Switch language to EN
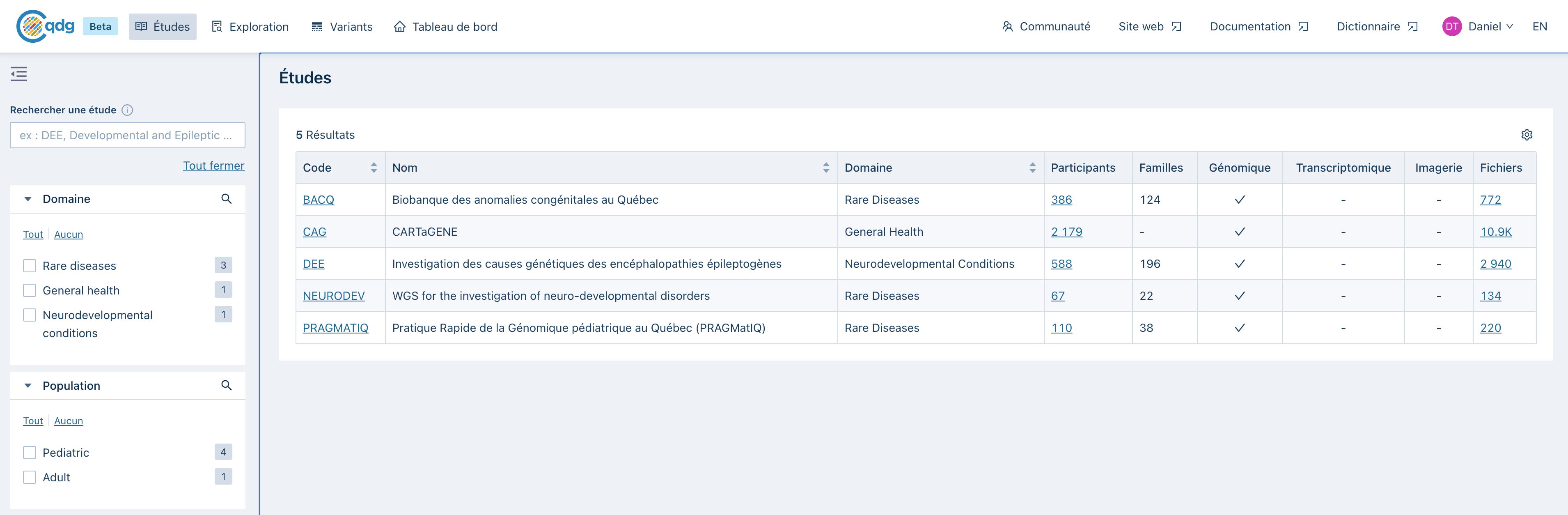Image resolution: width=1568 pixels, height=515 pixels. click(x=1539, y=26)
